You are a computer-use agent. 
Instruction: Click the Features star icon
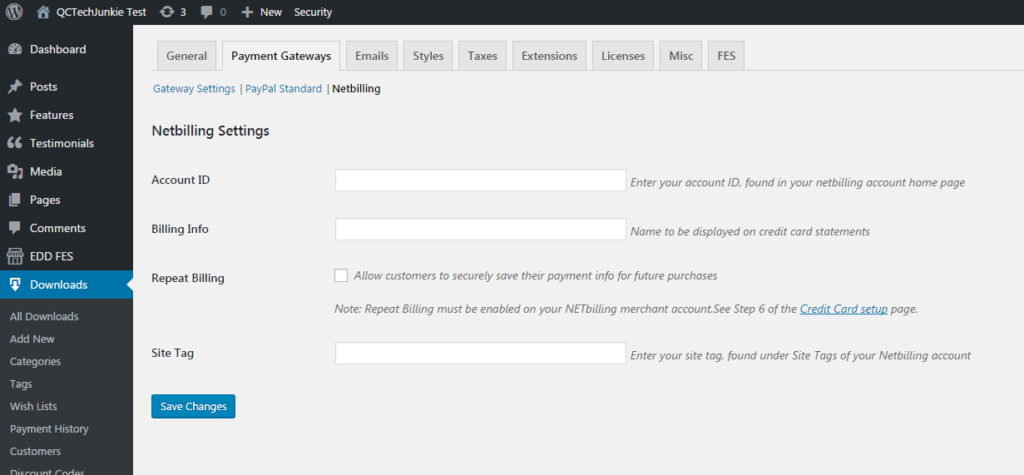point(15,116)
